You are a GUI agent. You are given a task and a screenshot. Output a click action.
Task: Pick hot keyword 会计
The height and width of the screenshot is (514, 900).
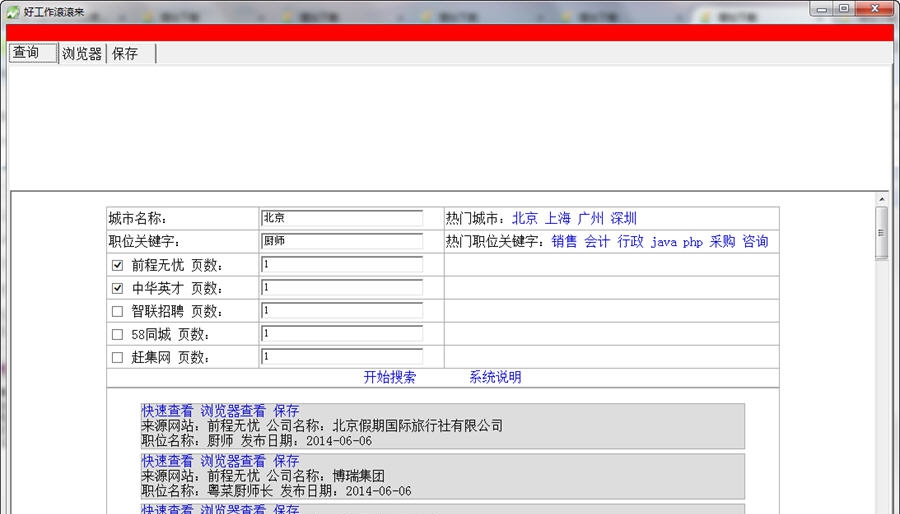pos(597,242)
